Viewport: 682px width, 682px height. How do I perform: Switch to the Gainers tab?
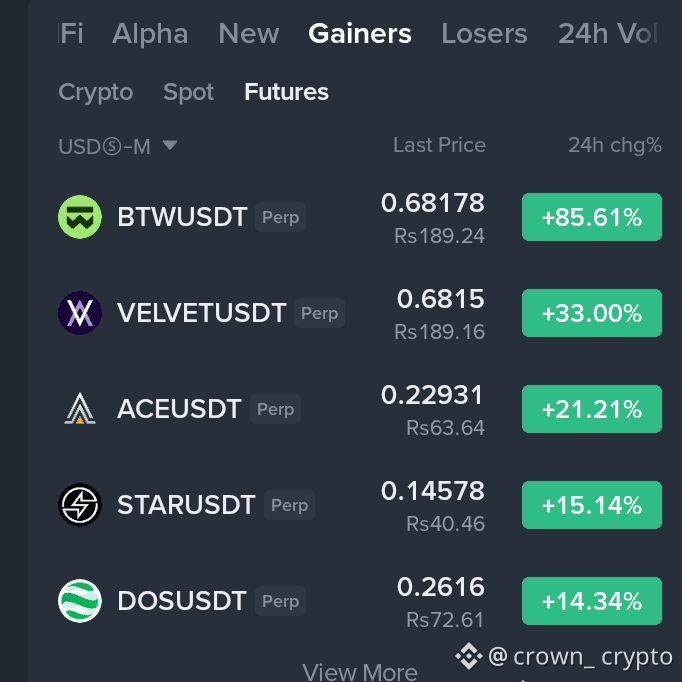point(360,33)
